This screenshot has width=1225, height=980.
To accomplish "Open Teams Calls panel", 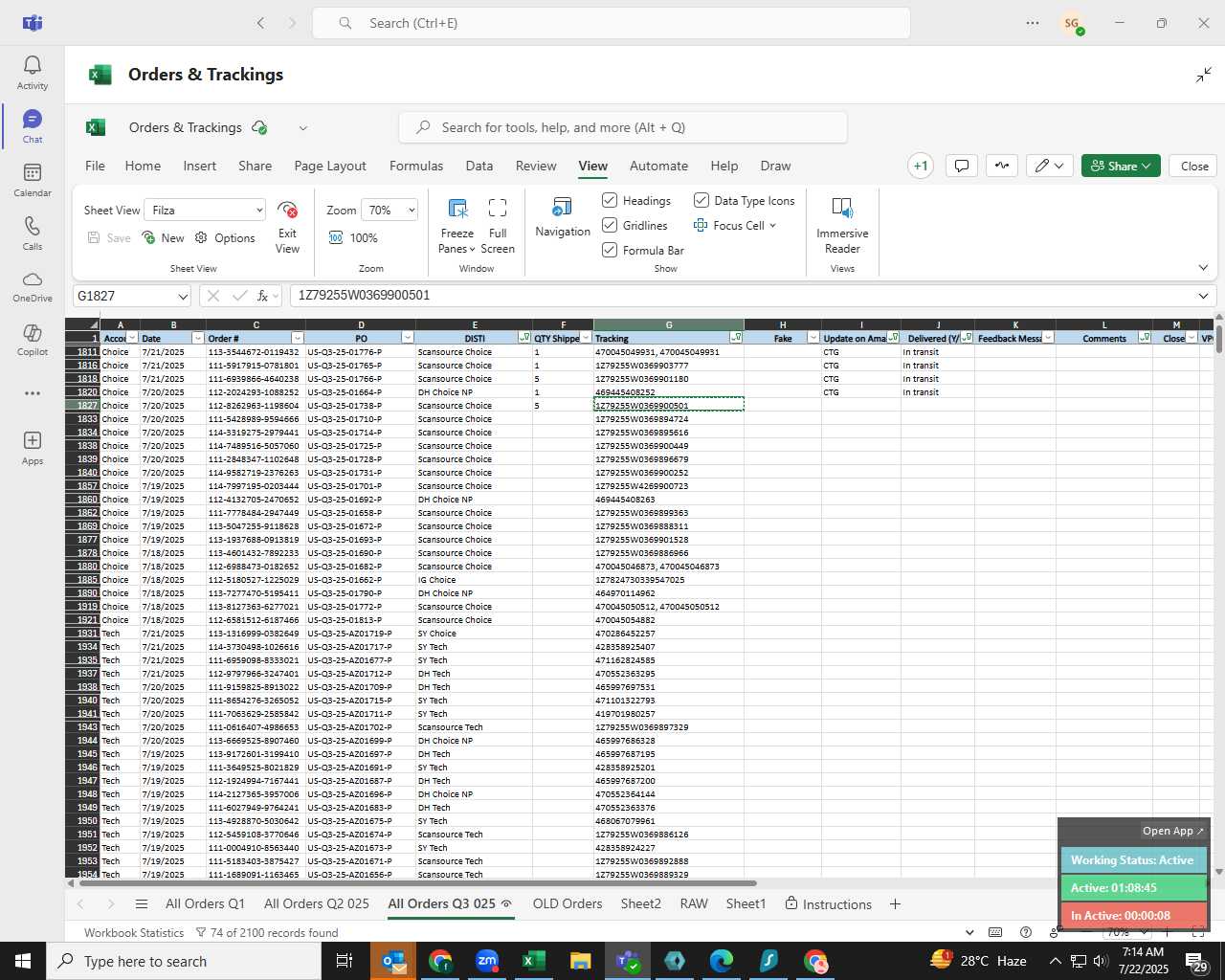I will click(33, 234).
